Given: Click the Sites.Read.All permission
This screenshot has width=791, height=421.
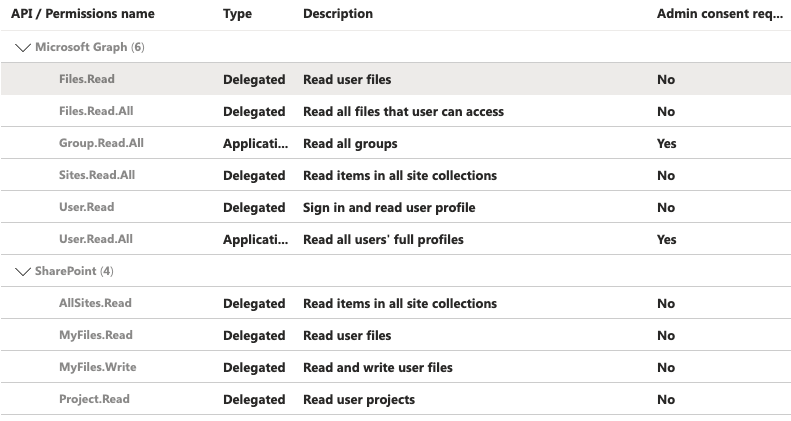Looking at the screenshot, I should pyautogui.click(x=97, y=175).
